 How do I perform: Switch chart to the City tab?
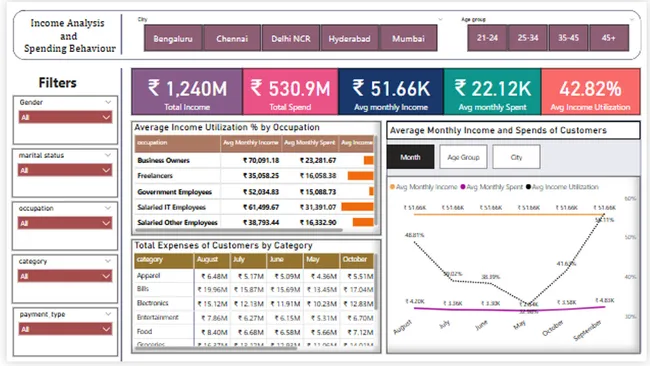(517, 157)
